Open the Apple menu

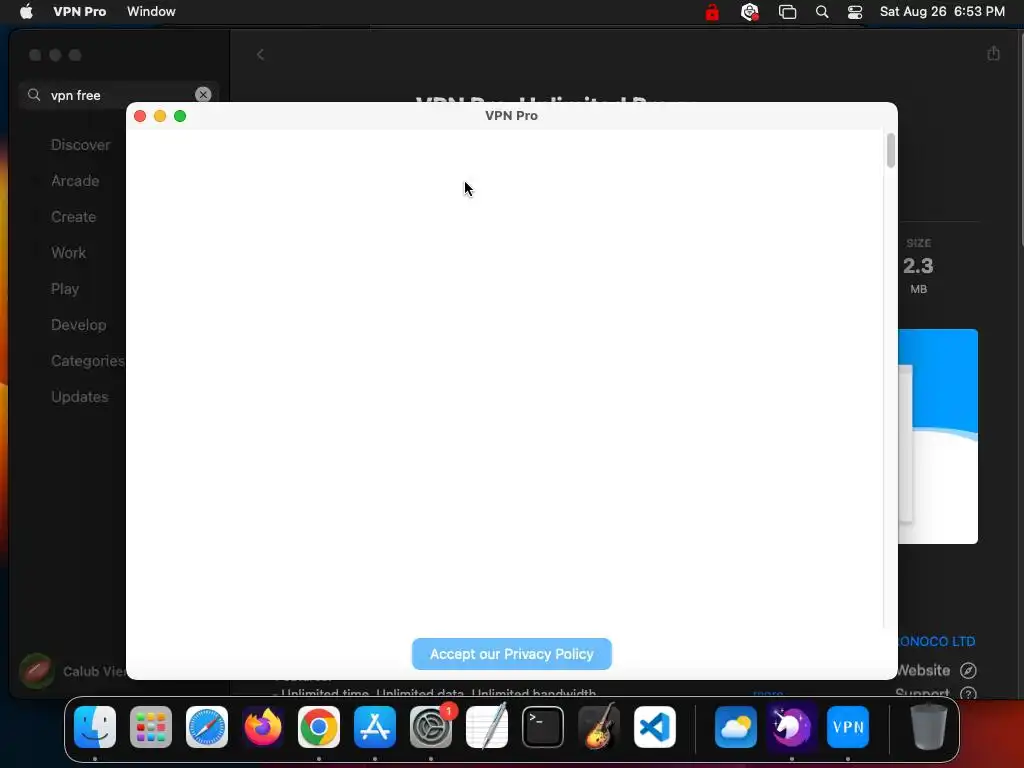[x=26, y=12]
